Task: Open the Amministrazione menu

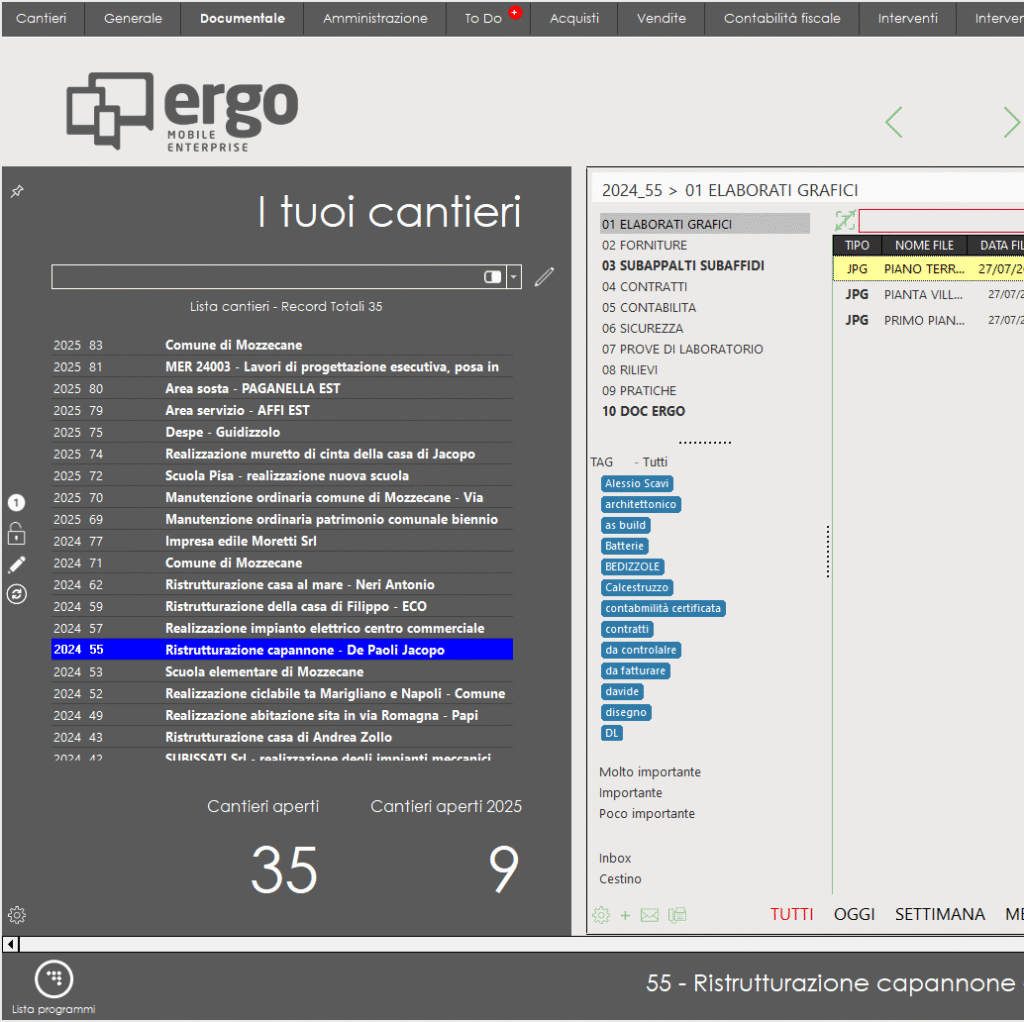Action: pos(375,18)
